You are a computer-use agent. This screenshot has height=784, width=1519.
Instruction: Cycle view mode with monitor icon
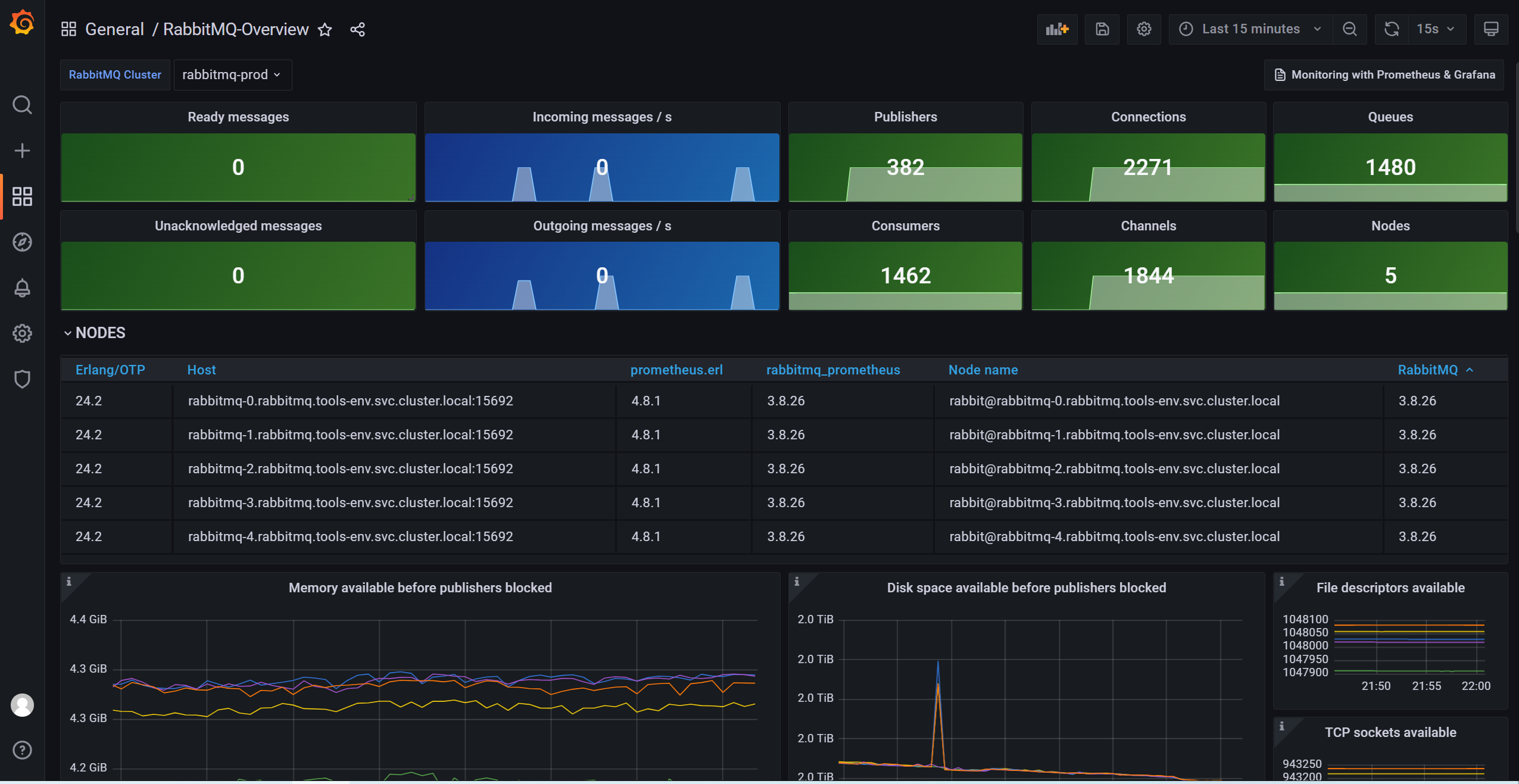(1491, 29)
